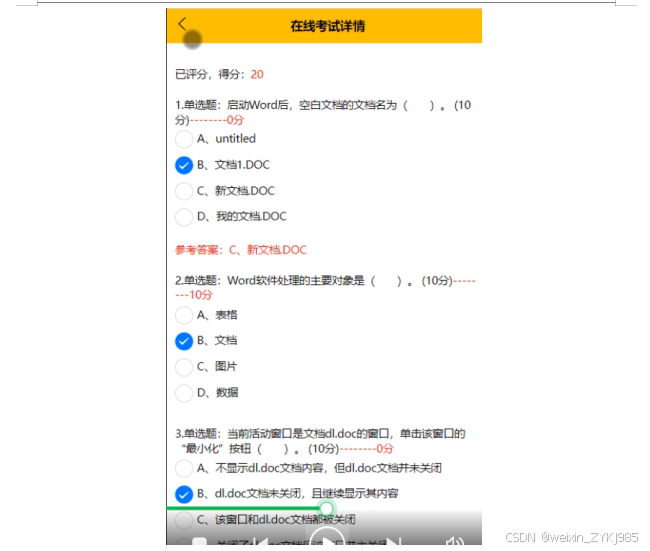Viewport: 650px width, 551px height.
Task: Choose option C 图片
Action: click(x=184, y=367)
